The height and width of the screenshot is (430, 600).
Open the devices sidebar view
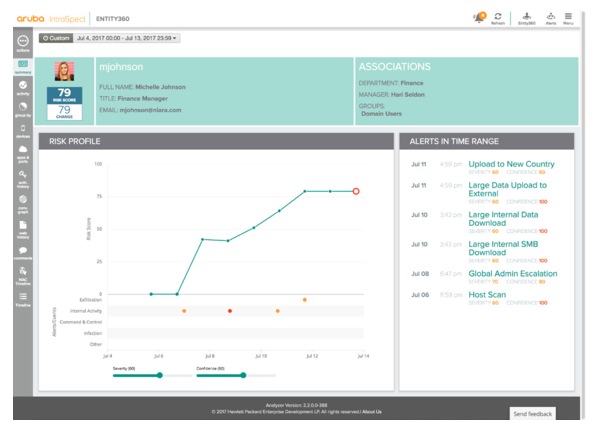click(22, 130)
